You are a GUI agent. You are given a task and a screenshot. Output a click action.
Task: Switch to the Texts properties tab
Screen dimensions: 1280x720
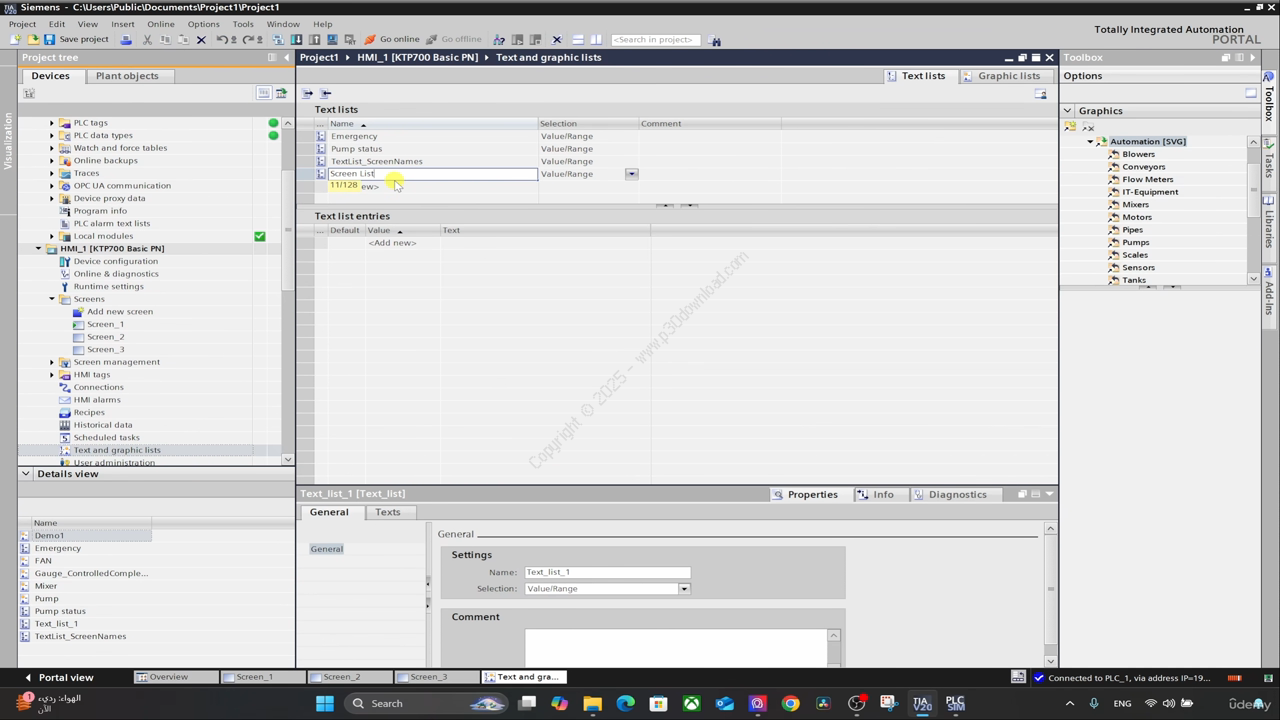[x=387, y=512]
